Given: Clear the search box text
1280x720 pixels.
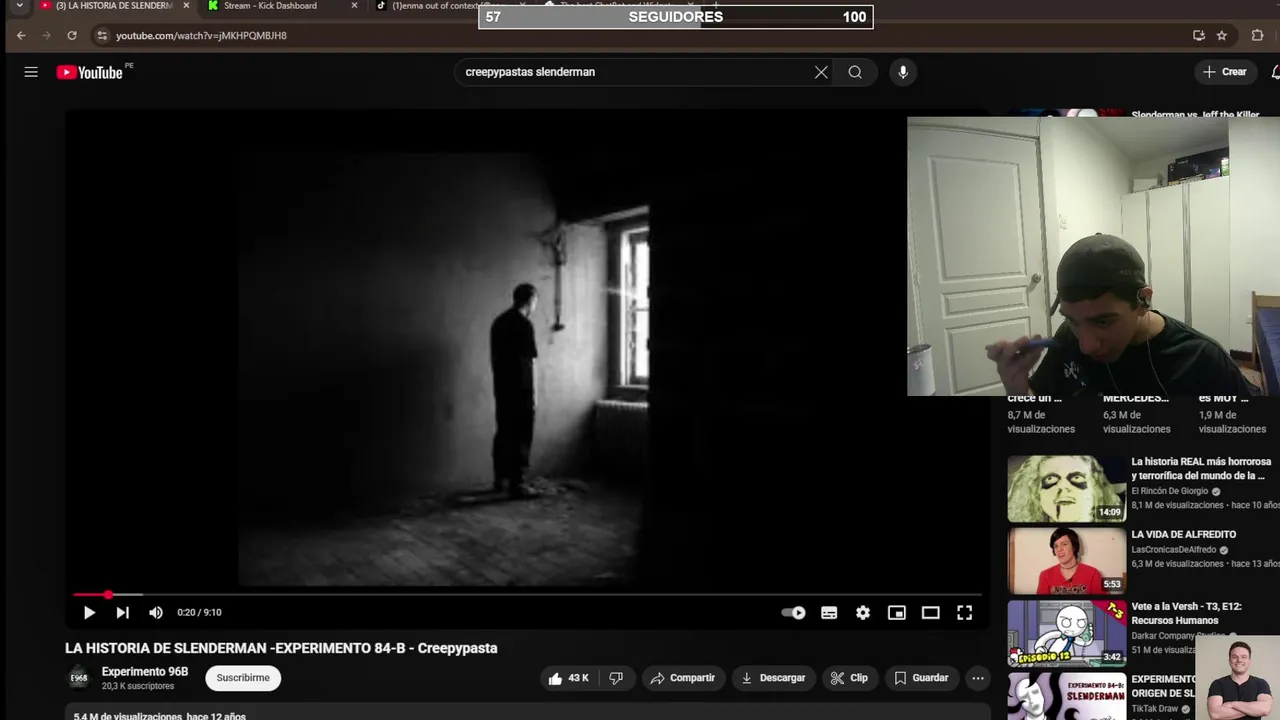Looking at the screenshot, I should [x=821, y=72].
